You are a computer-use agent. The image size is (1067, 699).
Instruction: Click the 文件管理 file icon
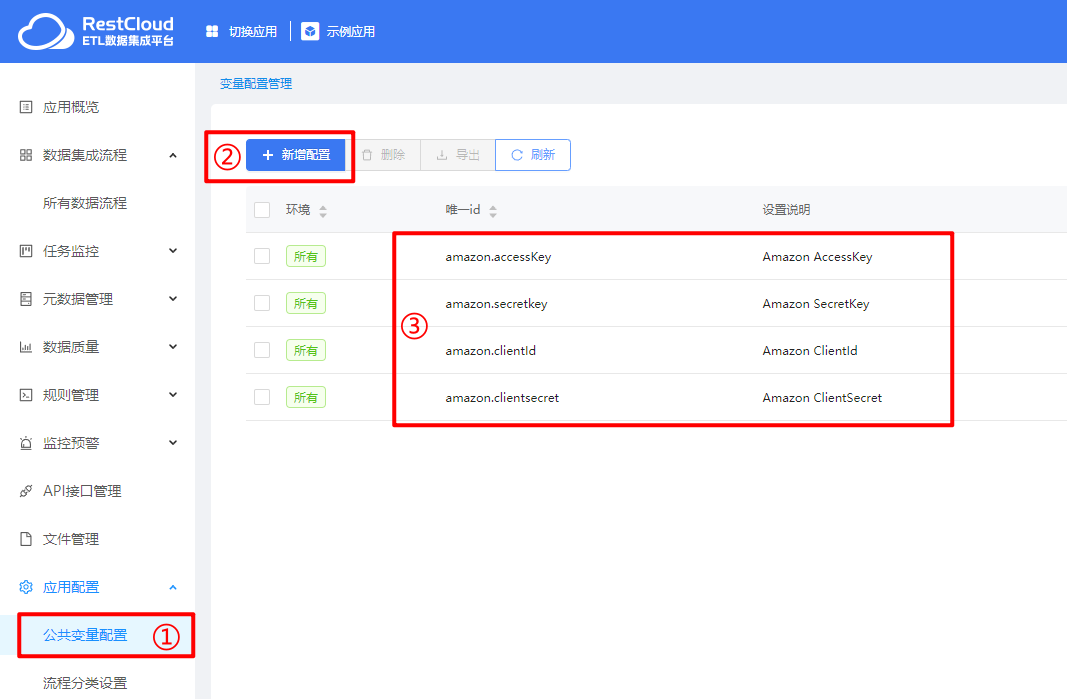pyautogui.click(x=26, y=539)
